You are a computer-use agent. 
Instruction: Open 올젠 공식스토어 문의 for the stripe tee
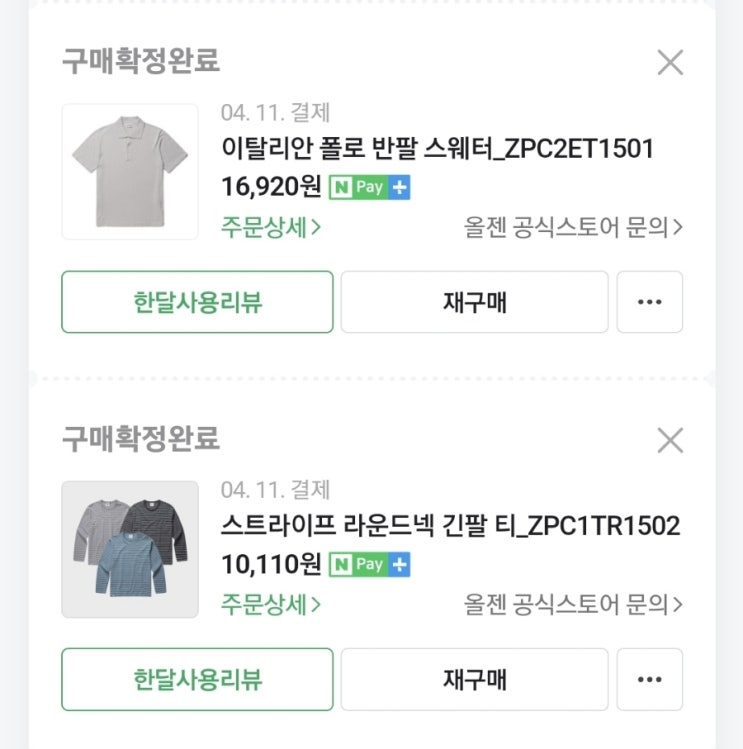pos(574,604)
